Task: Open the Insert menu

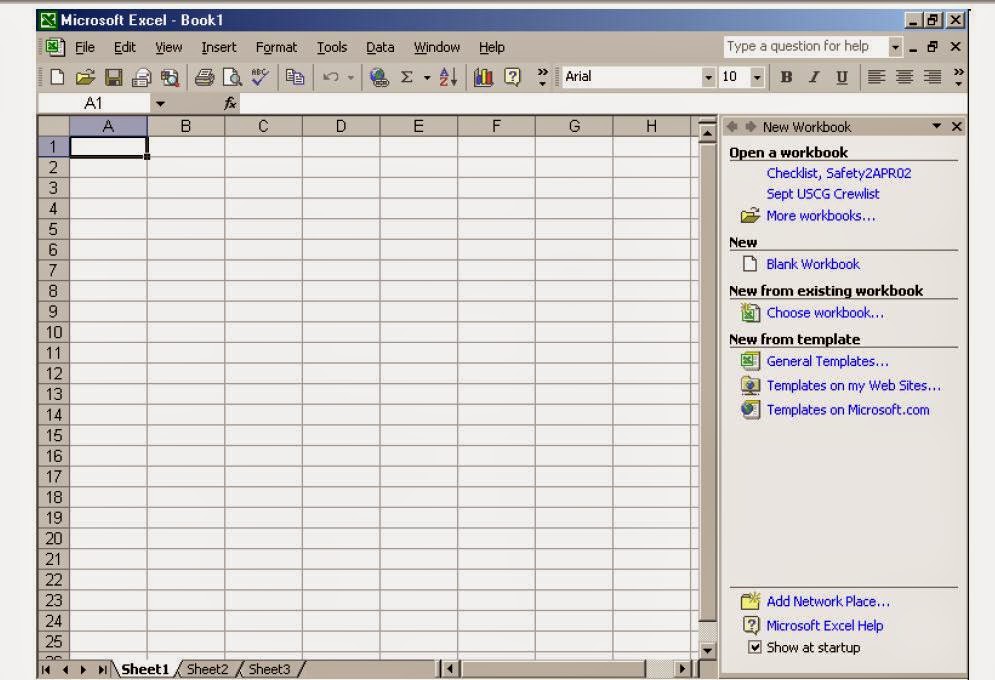Action: 218,47
